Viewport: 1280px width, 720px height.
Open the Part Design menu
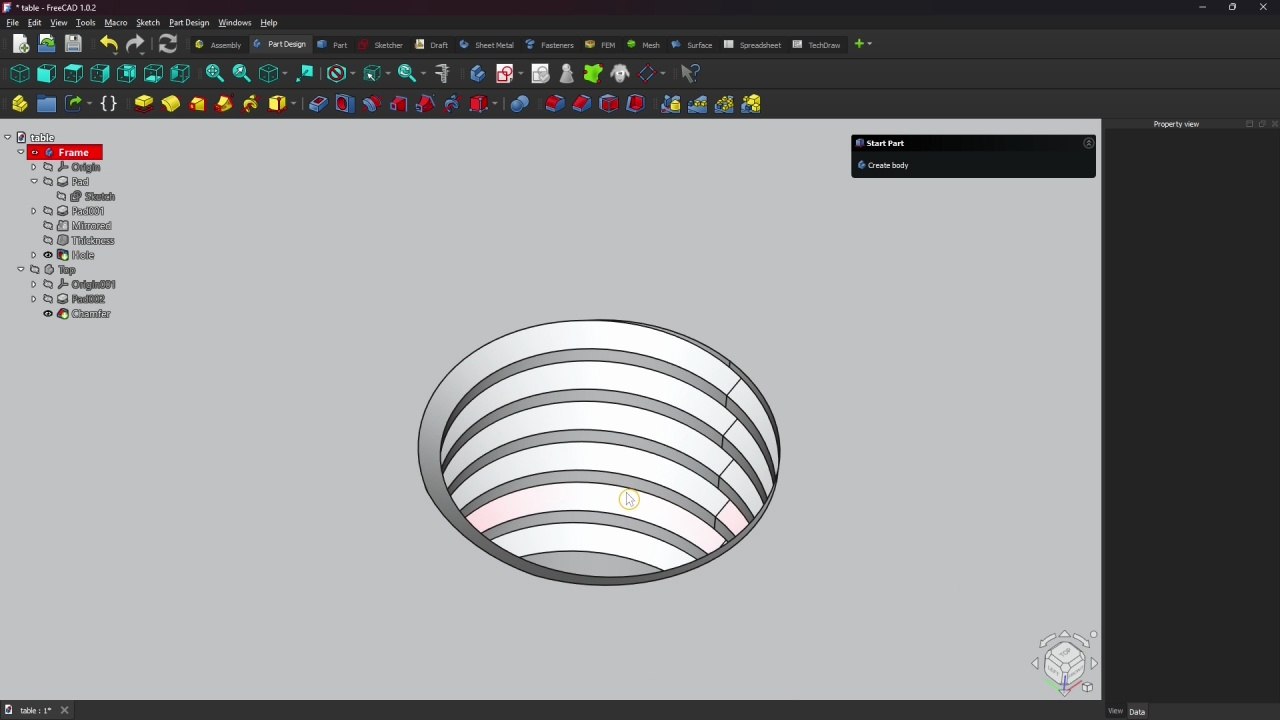(x=189, y=22)
